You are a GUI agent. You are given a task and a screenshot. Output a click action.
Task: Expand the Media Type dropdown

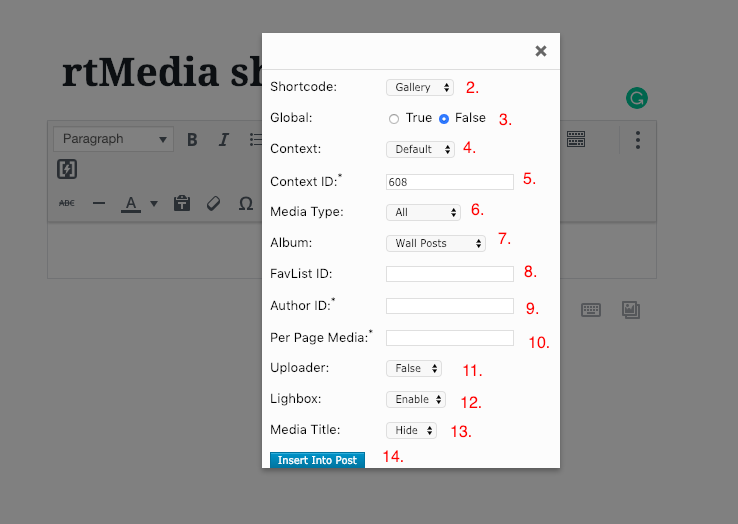click(x=423, y=212)
